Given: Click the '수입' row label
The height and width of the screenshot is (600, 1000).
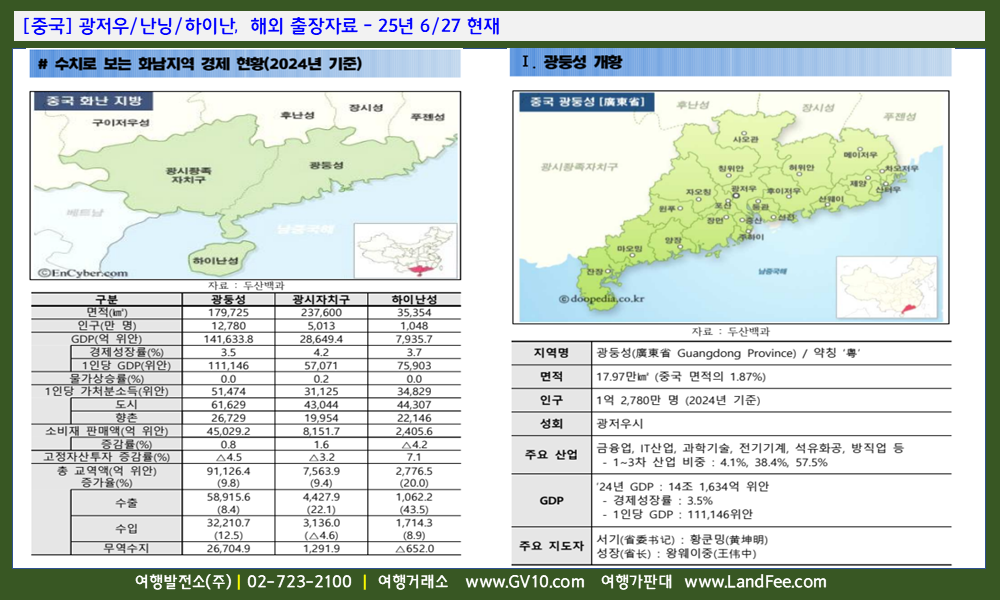Looking at the screenshot, I should (126, 529).
